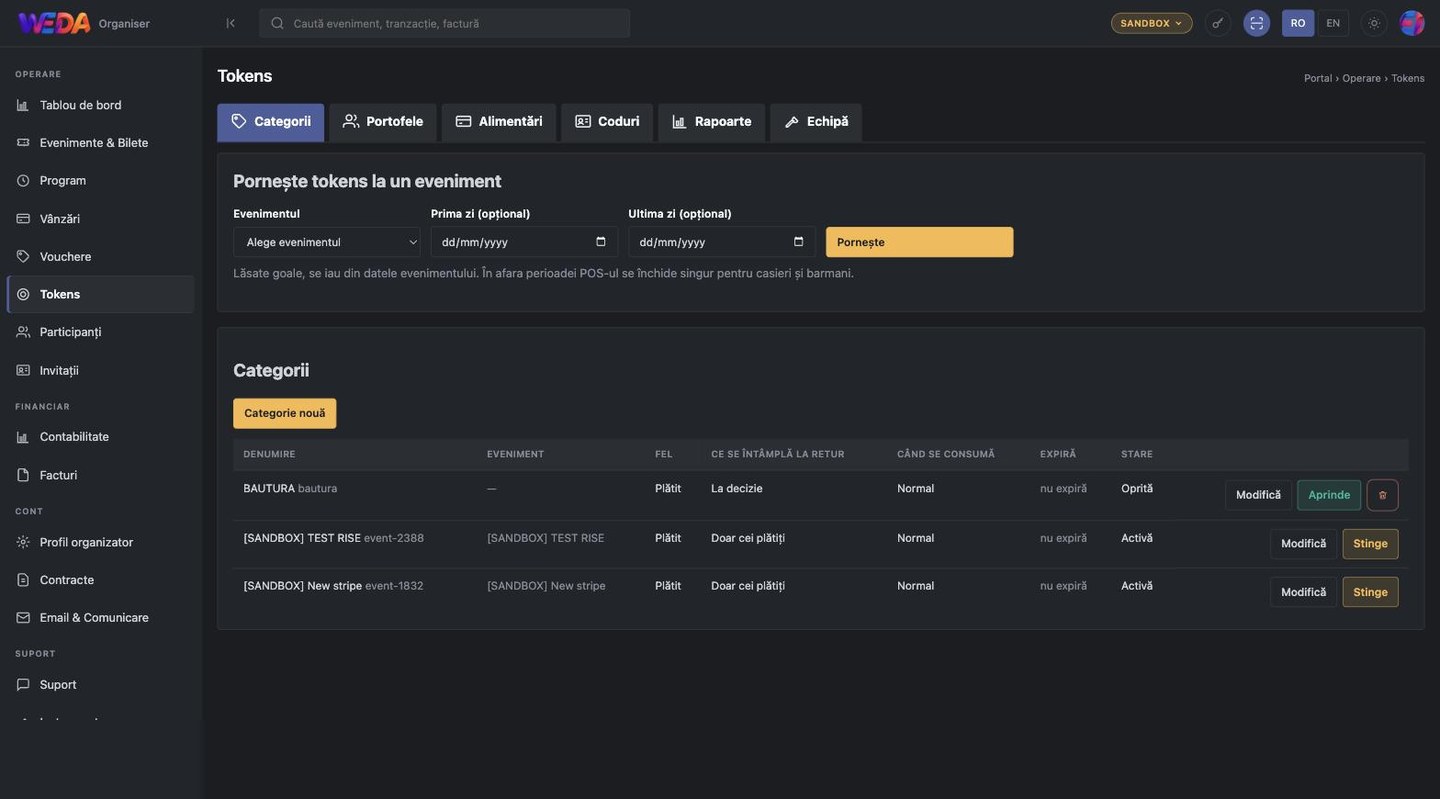This screenshot has width=1440, height=799.
Task: Open the Ultima zi calendar picker icon
Action: click(799, 242)
